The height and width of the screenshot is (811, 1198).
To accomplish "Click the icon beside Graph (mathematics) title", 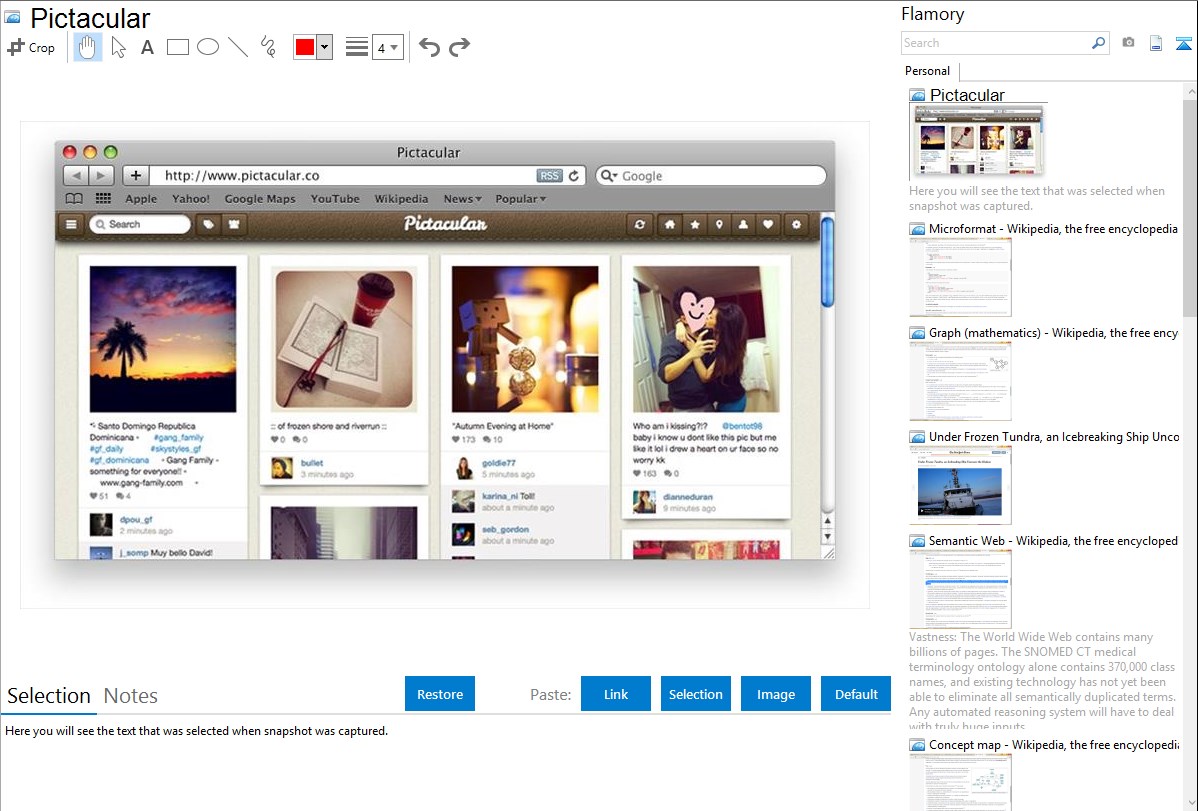I will pyautogui.click(x=917, y=333).
